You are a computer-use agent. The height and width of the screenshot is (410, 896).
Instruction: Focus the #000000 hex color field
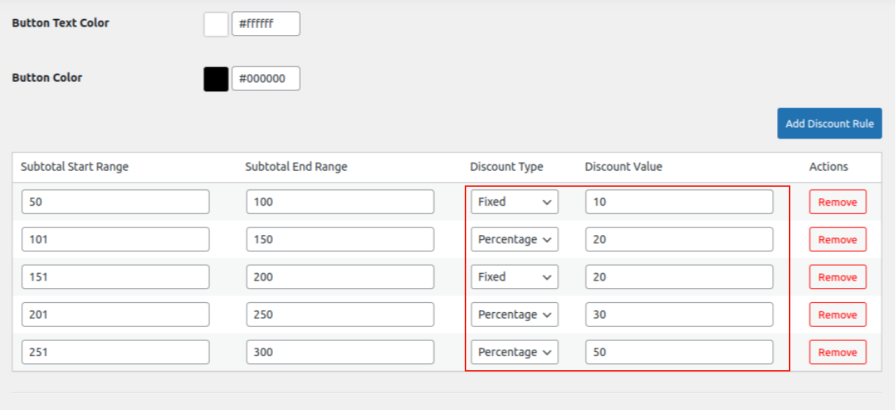click(x=266, y=79)
